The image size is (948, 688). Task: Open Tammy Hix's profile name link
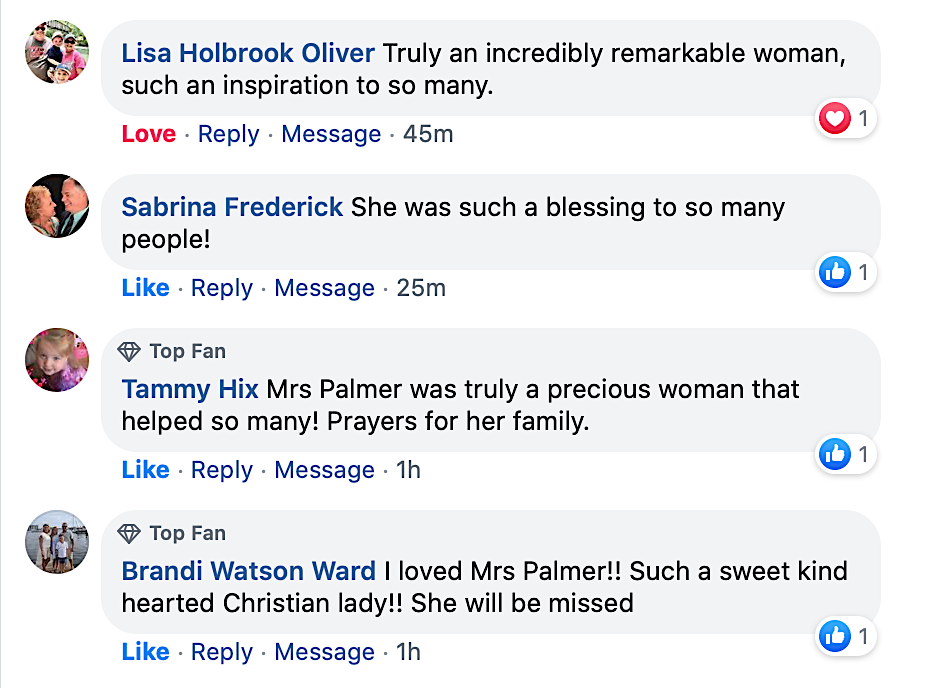point(190,389)
